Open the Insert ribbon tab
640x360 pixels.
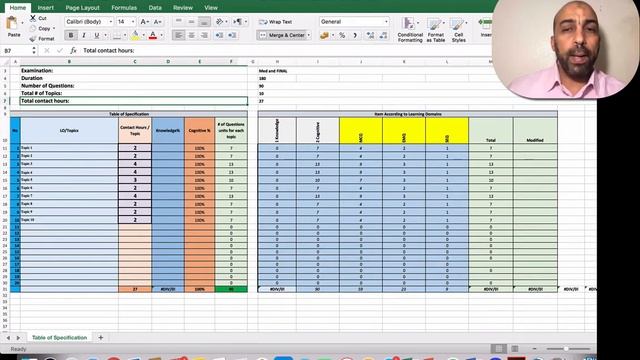coord(45,8)
